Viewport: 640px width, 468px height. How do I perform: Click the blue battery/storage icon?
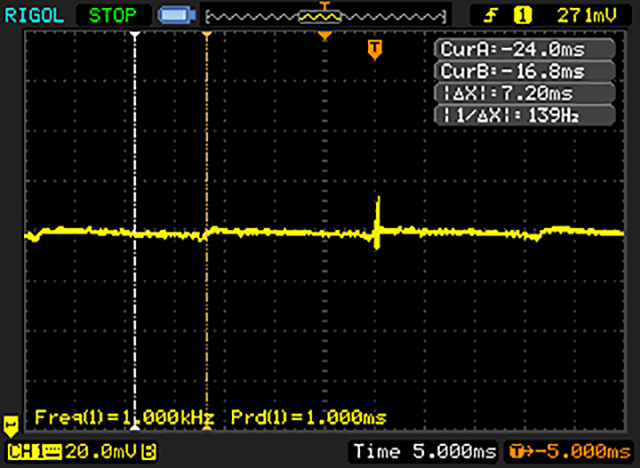(177, 16)
